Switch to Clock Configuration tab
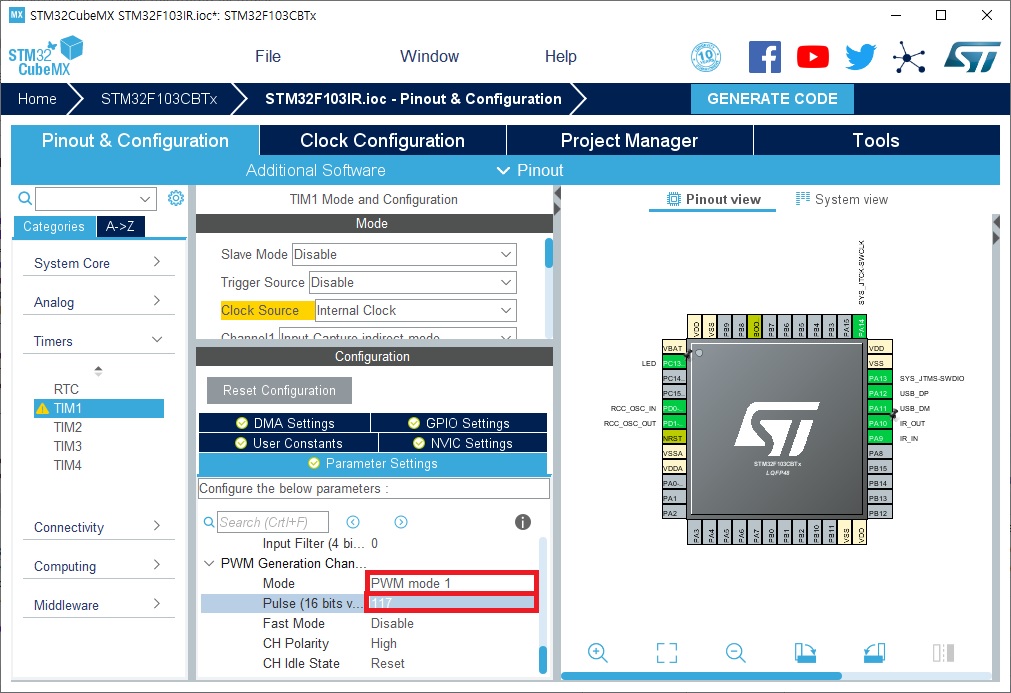1011x693 pixels. (x=382, y=141)
